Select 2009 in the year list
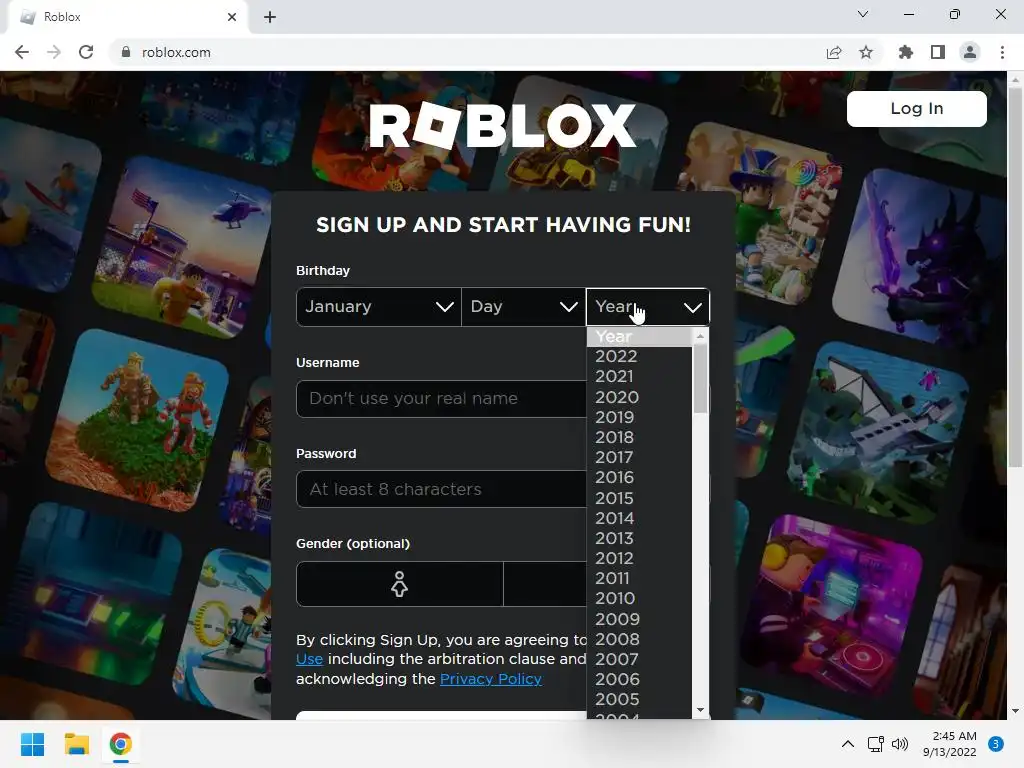 tap(639, 619)
